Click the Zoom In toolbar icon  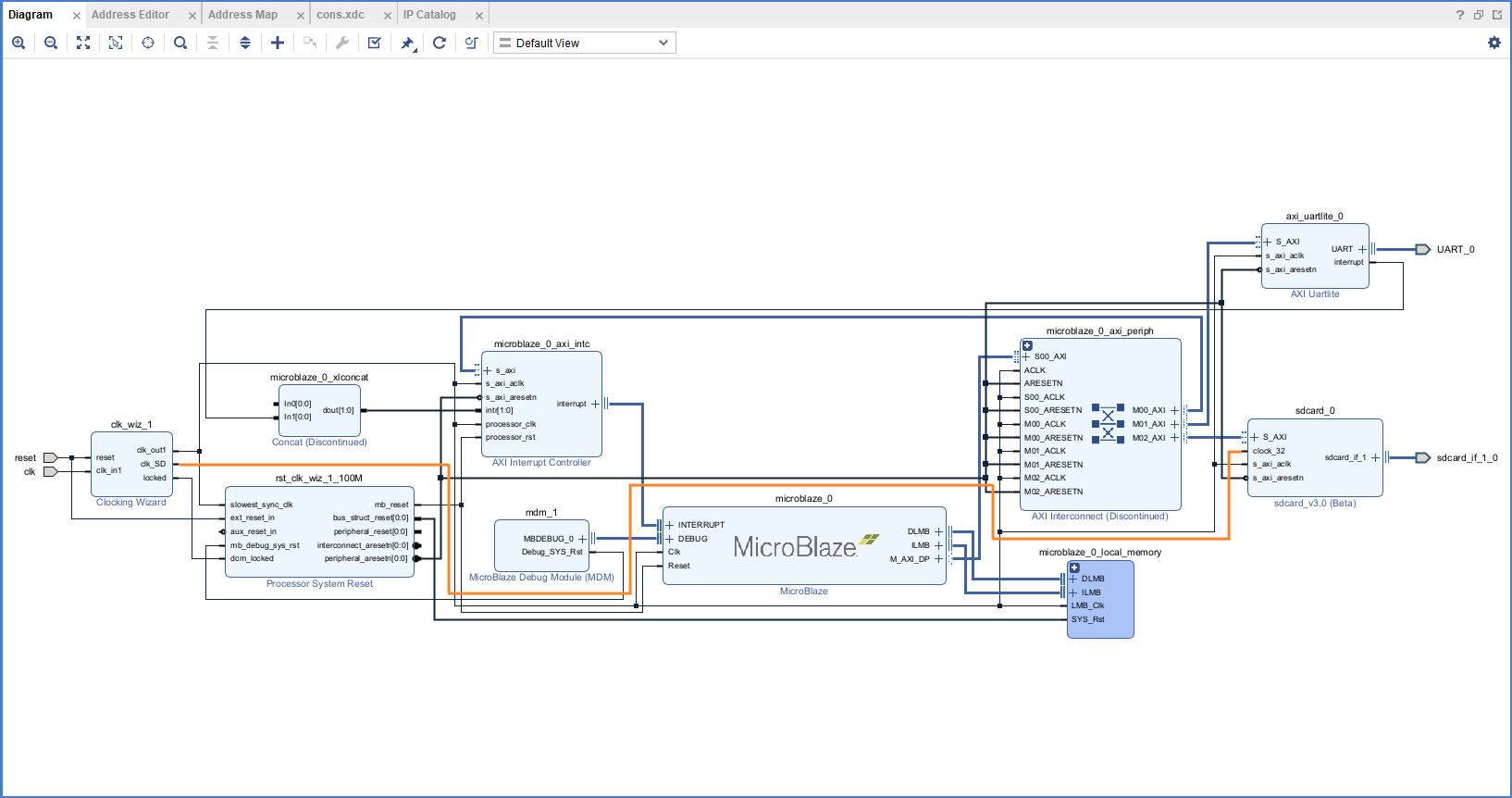[19, 43]
